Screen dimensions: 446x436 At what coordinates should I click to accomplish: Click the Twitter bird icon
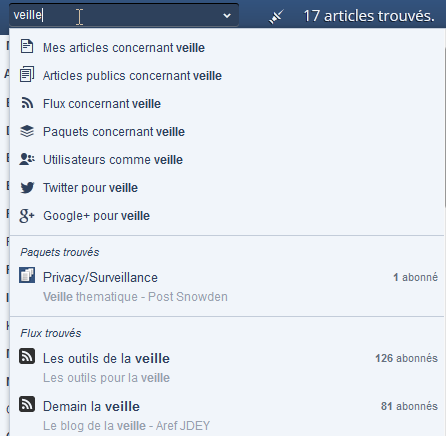pyautogui.click(x=27, y=188)
